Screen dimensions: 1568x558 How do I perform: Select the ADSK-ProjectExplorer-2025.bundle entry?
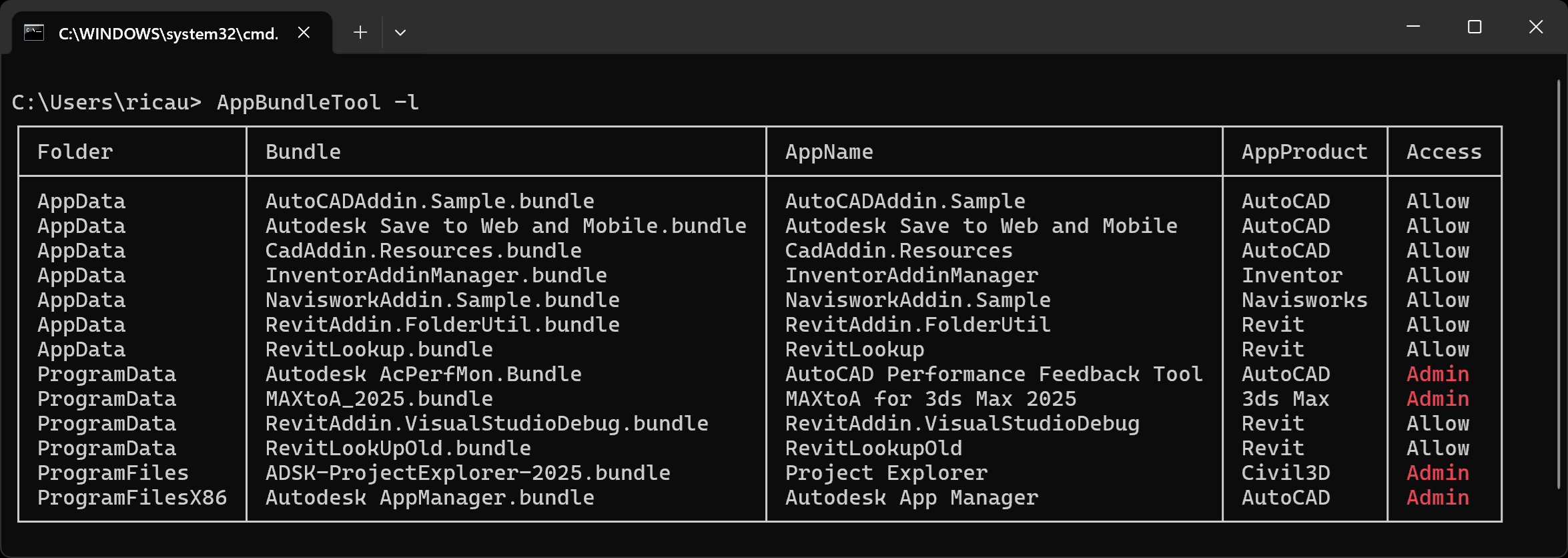pos(468,472)
